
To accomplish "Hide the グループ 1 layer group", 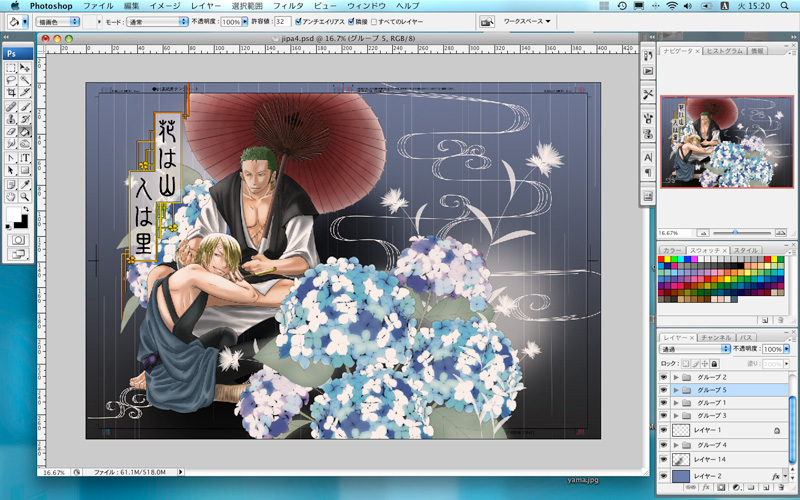I will pos(663,403).
